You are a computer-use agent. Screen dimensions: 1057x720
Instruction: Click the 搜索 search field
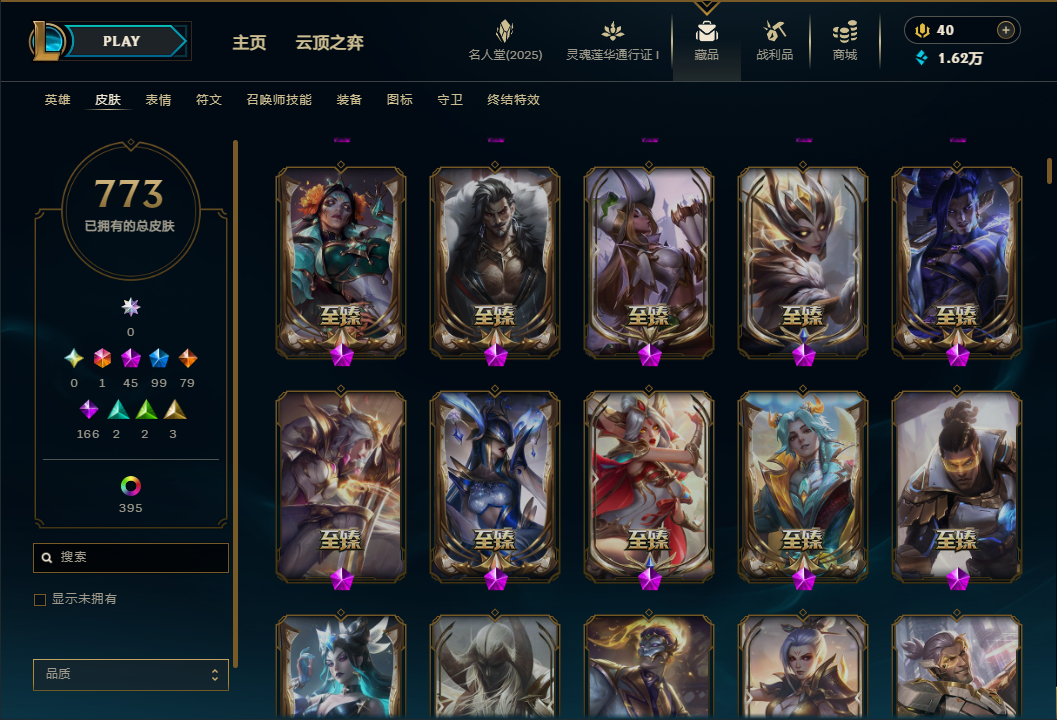click(131, 558)
